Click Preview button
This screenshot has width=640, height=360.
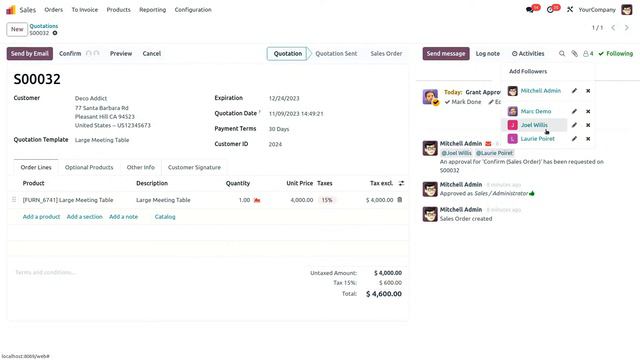pos(121,53)
